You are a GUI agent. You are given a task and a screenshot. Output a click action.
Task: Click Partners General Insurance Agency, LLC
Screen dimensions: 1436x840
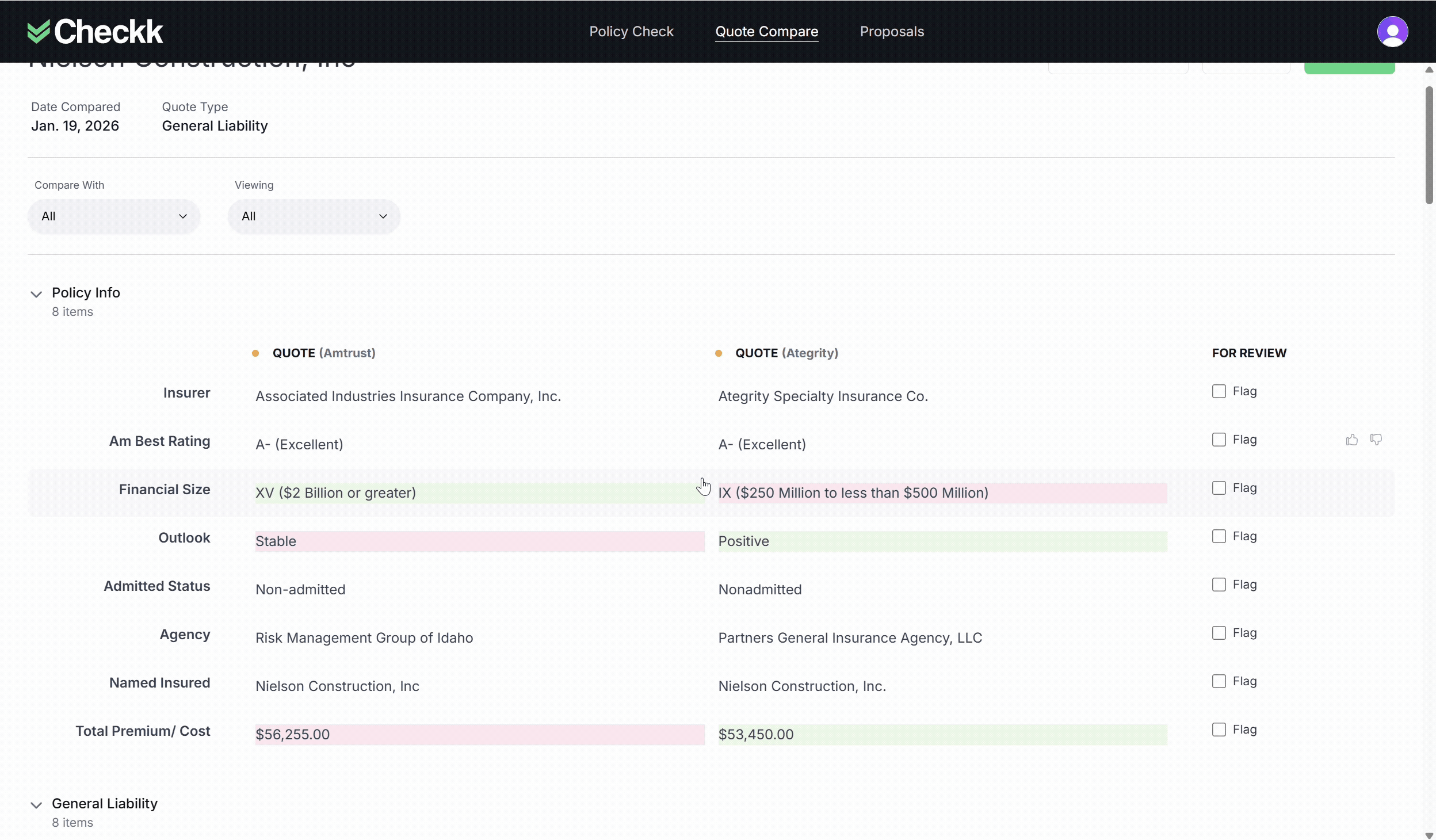point(850,638)
